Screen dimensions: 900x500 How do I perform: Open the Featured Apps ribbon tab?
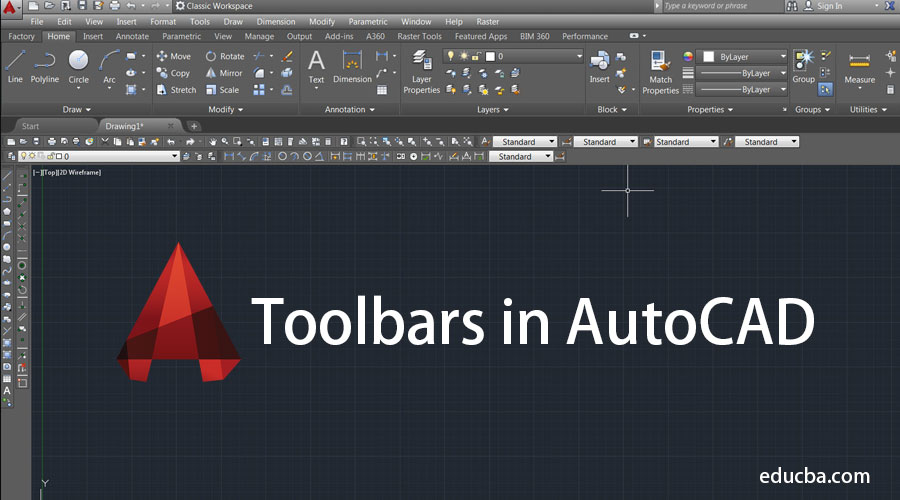(481, 36)
